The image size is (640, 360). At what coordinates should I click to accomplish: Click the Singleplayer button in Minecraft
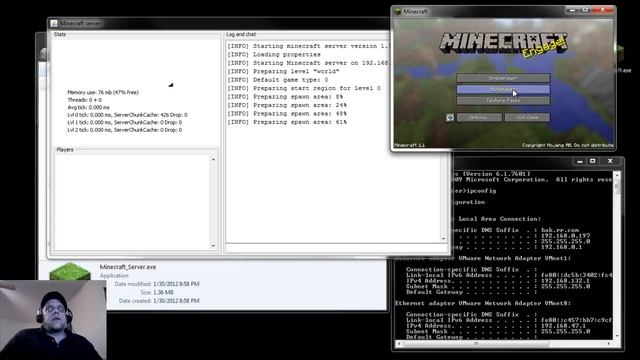click(x=503, y=78)
